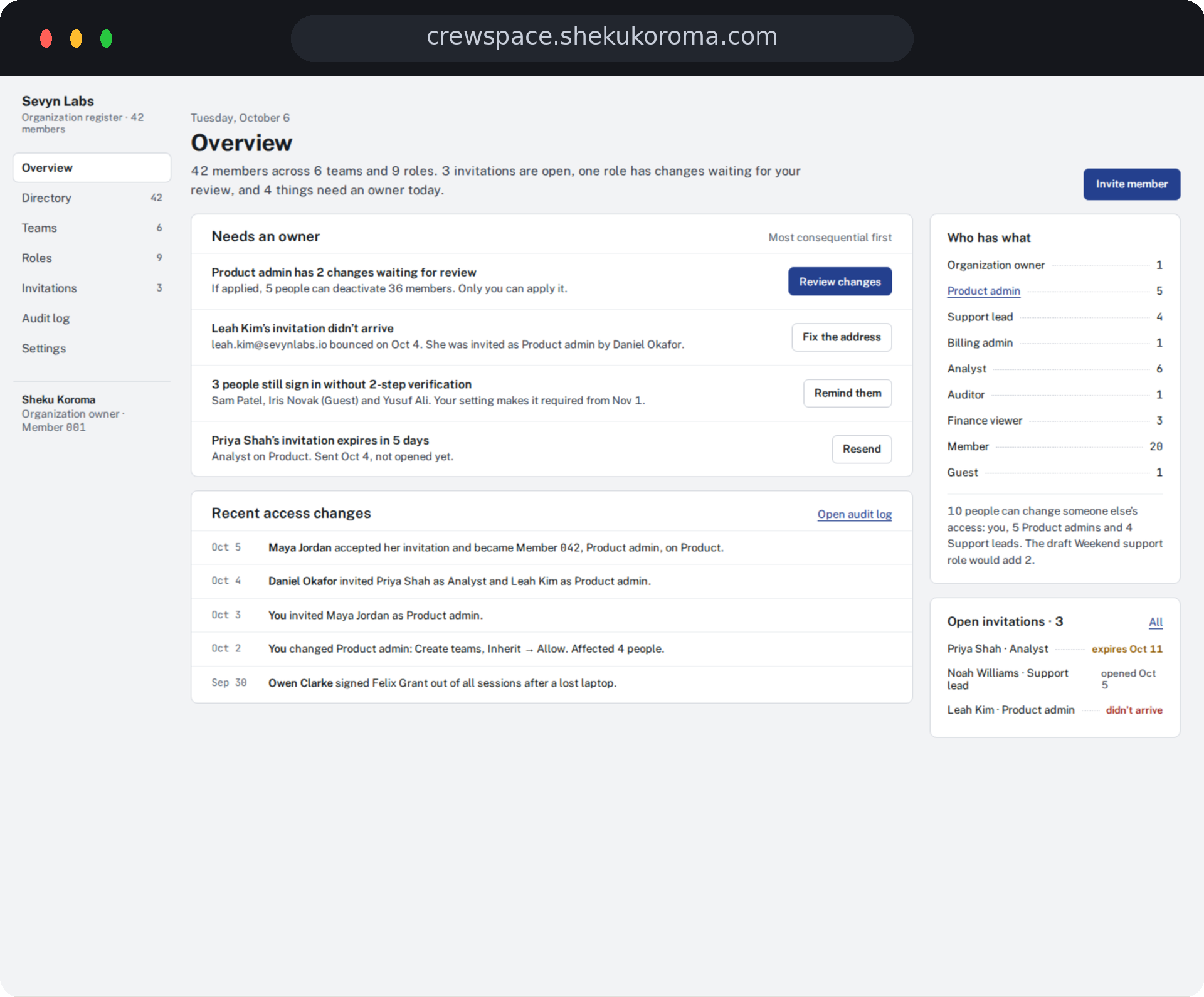
Task: View All open invitations link
Action: pyautogui.click(x=1155, y=622)
